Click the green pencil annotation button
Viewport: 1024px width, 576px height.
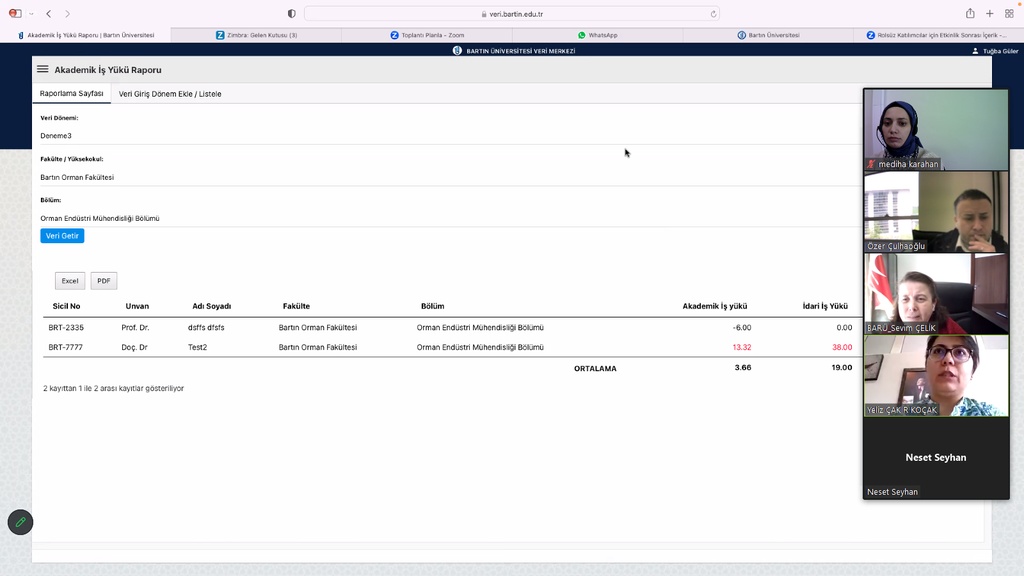pos(20,522)
